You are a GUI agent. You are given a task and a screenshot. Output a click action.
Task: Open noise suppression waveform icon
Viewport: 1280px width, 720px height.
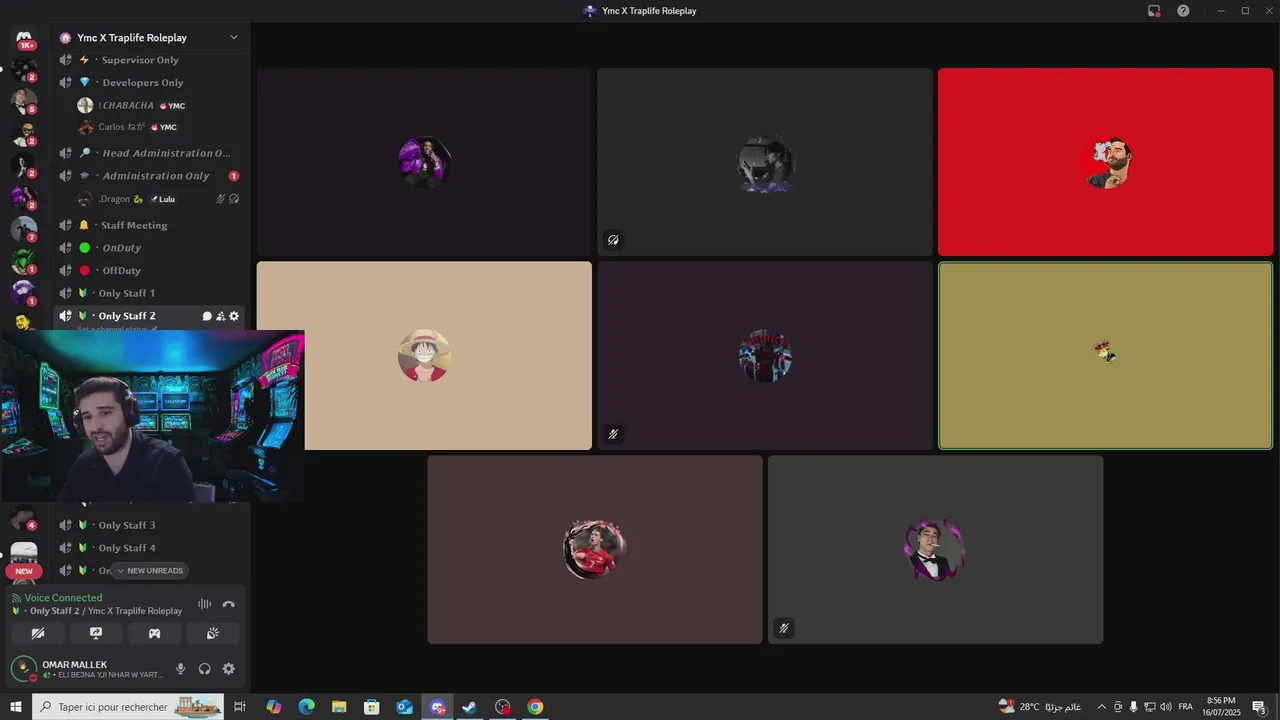click(x=204, y=604)
